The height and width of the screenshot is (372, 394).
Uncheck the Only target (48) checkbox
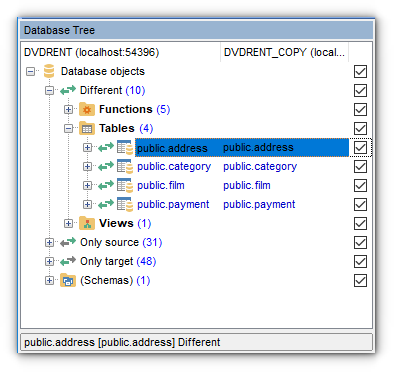coord(360,261)
